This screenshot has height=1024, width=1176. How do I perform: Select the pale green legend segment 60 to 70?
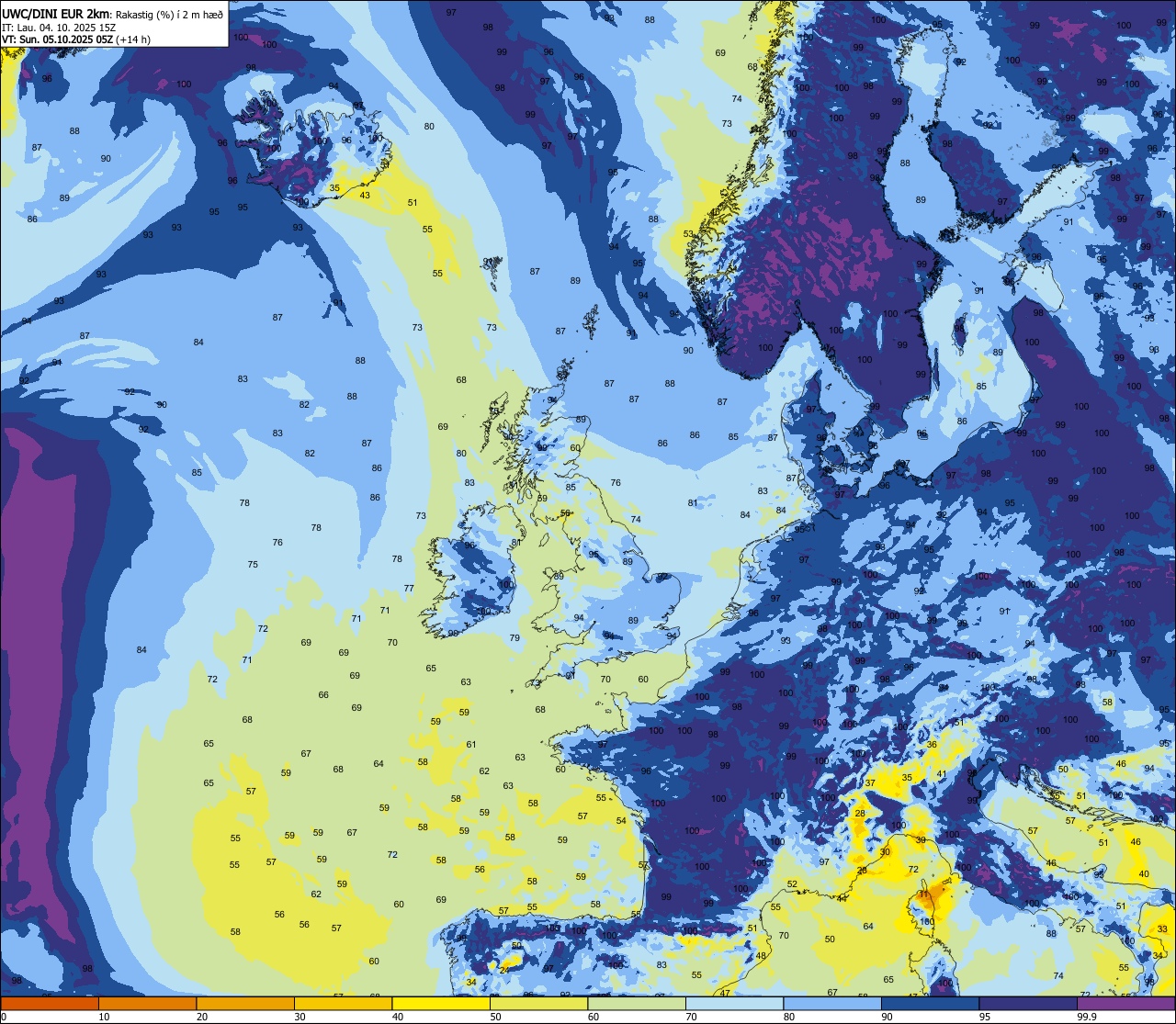click(x=637, y=1004)
